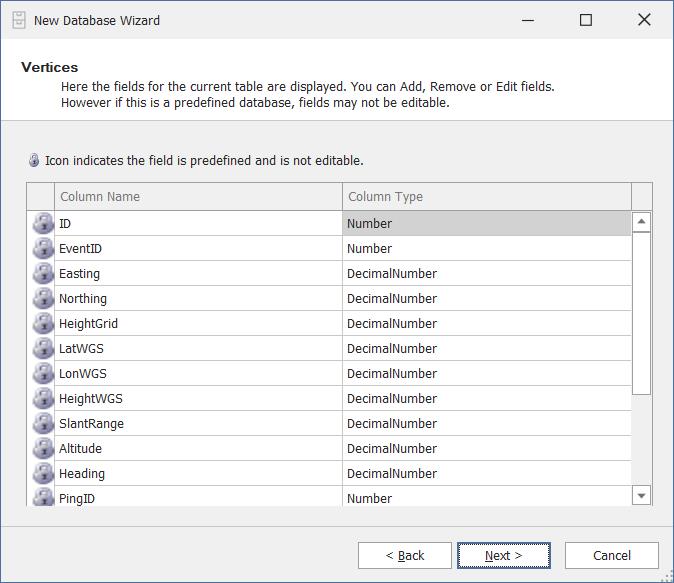Select the Altitude field name cell
Screen dimensions: 674x583
(x=199, y=448)
